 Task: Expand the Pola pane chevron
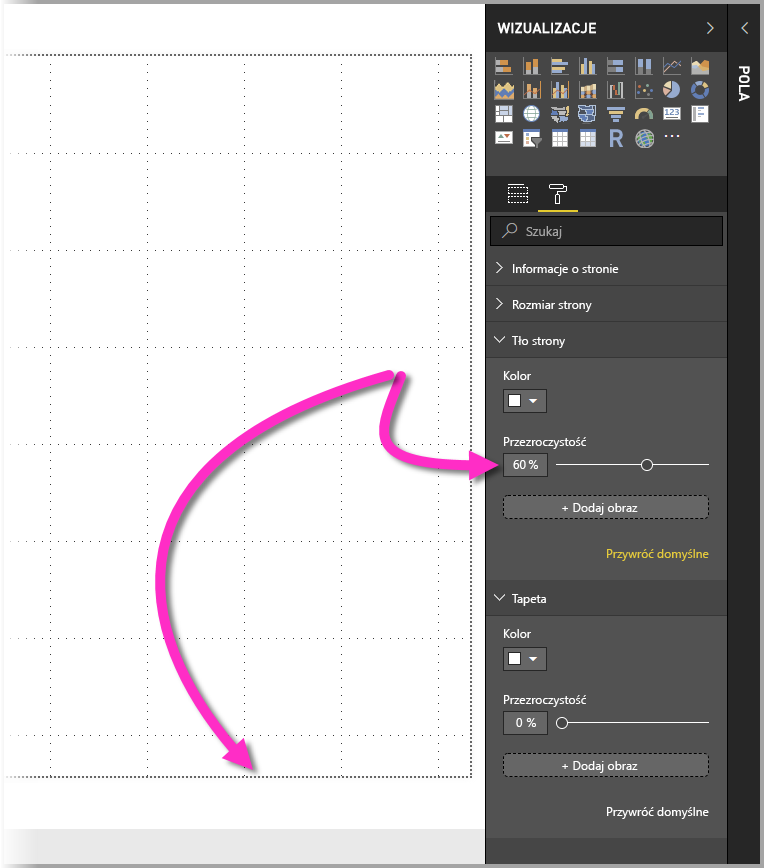745,28
